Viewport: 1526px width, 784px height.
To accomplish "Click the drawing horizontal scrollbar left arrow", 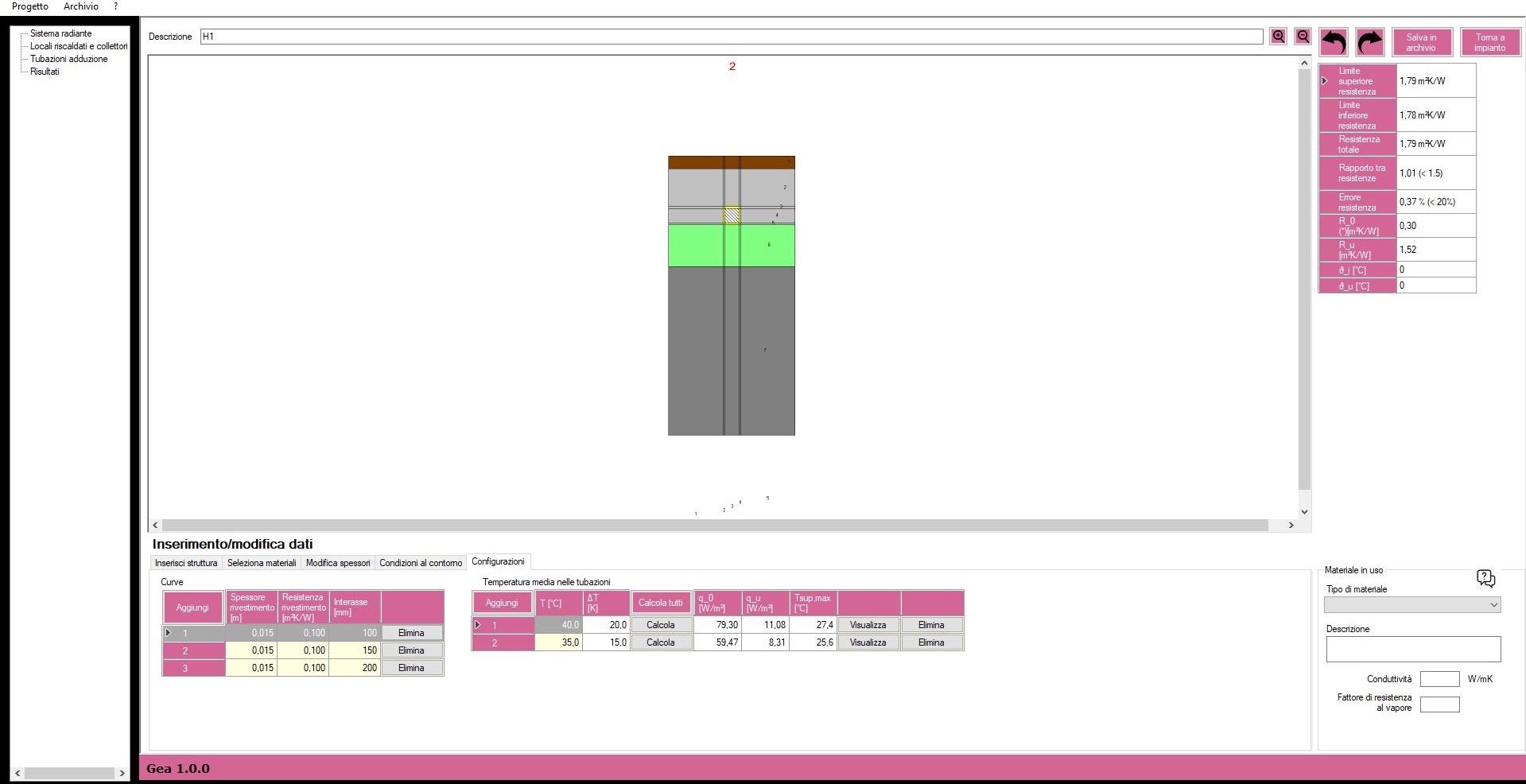I will [155, 526].
